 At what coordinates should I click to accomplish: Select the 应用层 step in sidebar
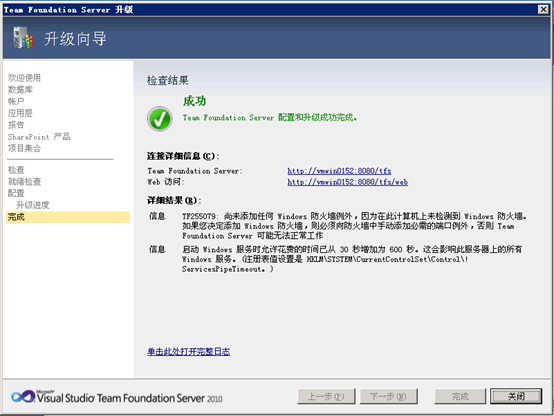coord(20,113)
